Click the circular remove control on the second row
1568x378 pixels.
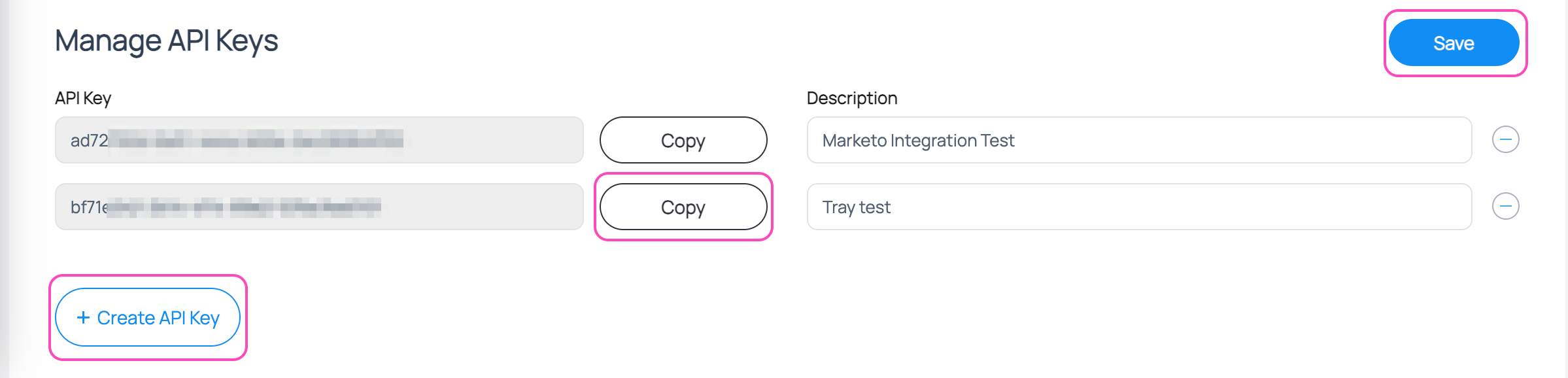1505,207
